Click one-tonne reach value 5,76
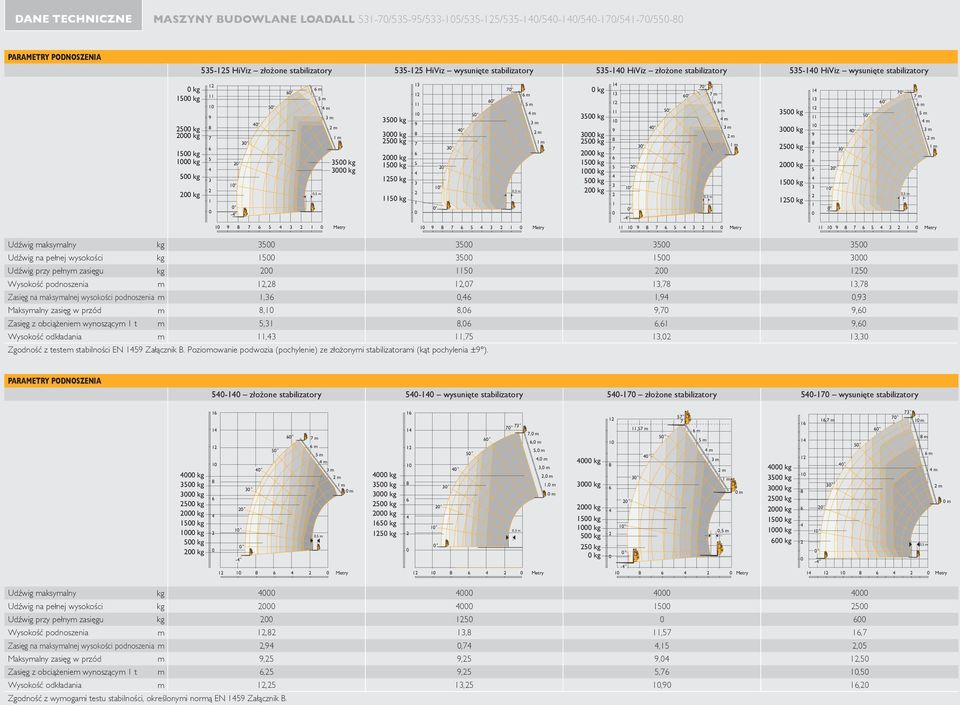Viewport: 960px width, 705px height. pos(661,672)
